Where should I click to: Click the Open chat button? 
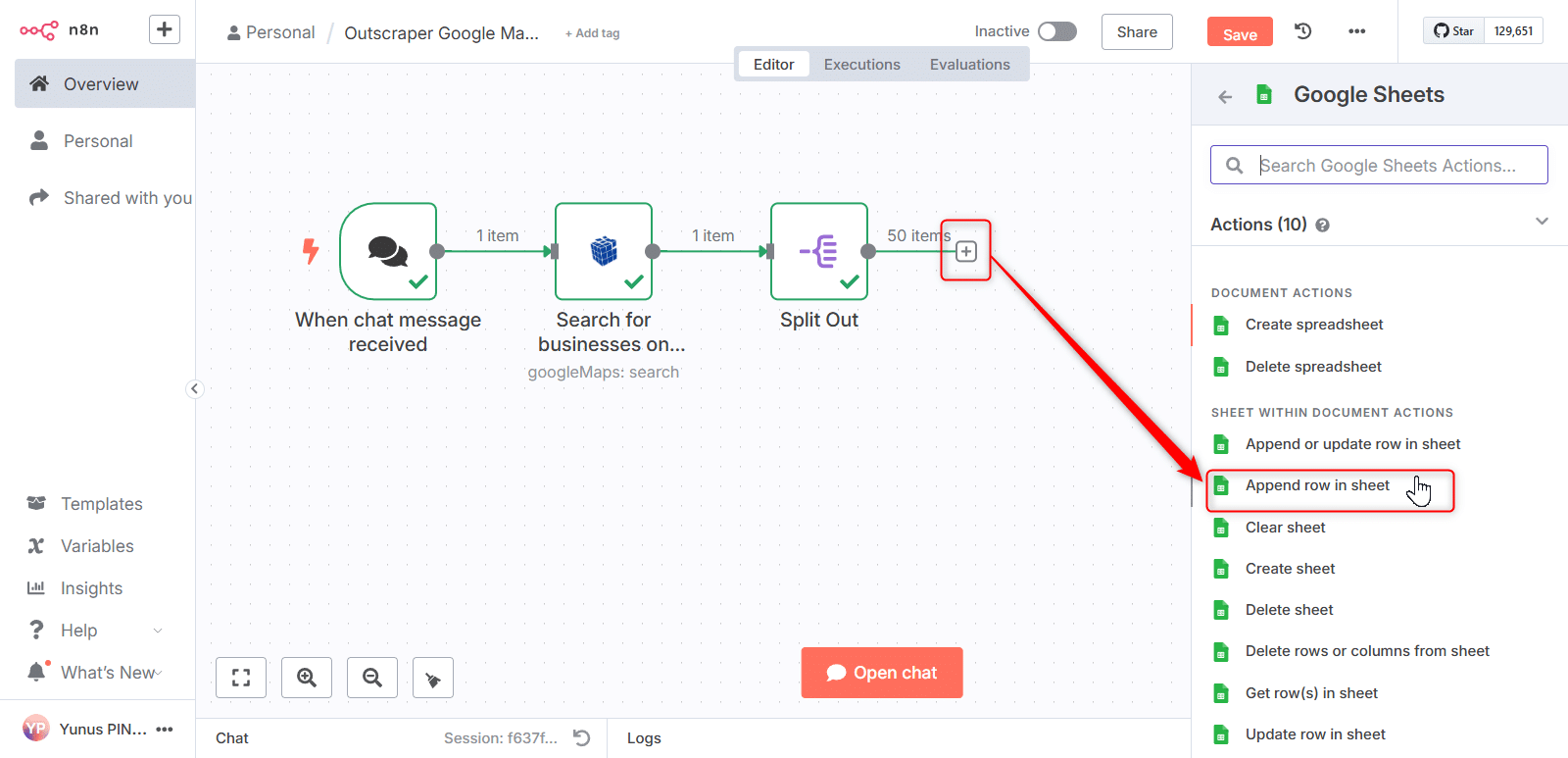point(882,673)
